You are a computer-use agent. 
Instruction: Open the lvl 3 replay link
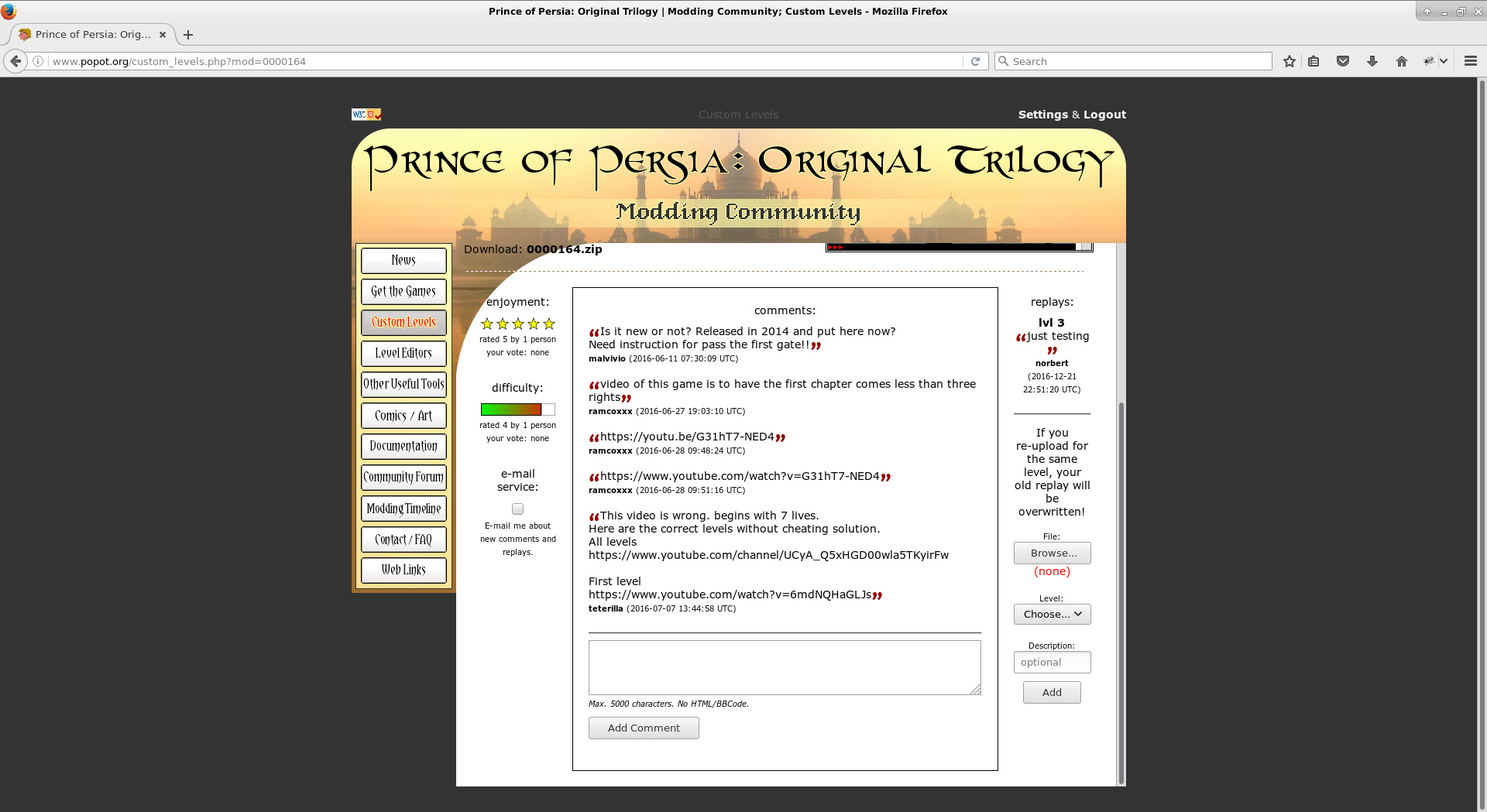pos(1052,323)
